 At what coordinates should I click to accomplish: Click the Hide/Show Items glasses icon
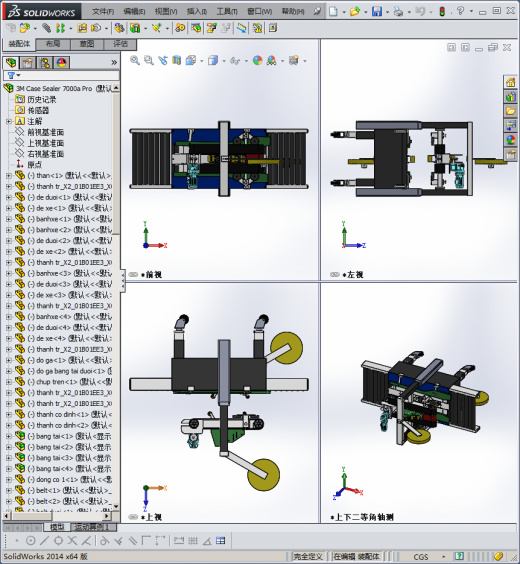(x=235, y=61)
